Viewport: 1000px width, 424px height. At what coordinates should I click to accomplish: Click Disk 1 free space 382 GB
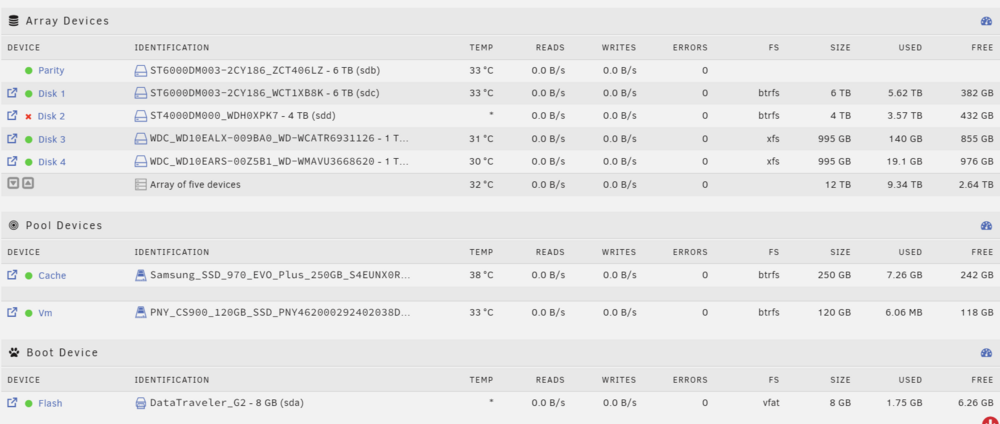point(977,94)
